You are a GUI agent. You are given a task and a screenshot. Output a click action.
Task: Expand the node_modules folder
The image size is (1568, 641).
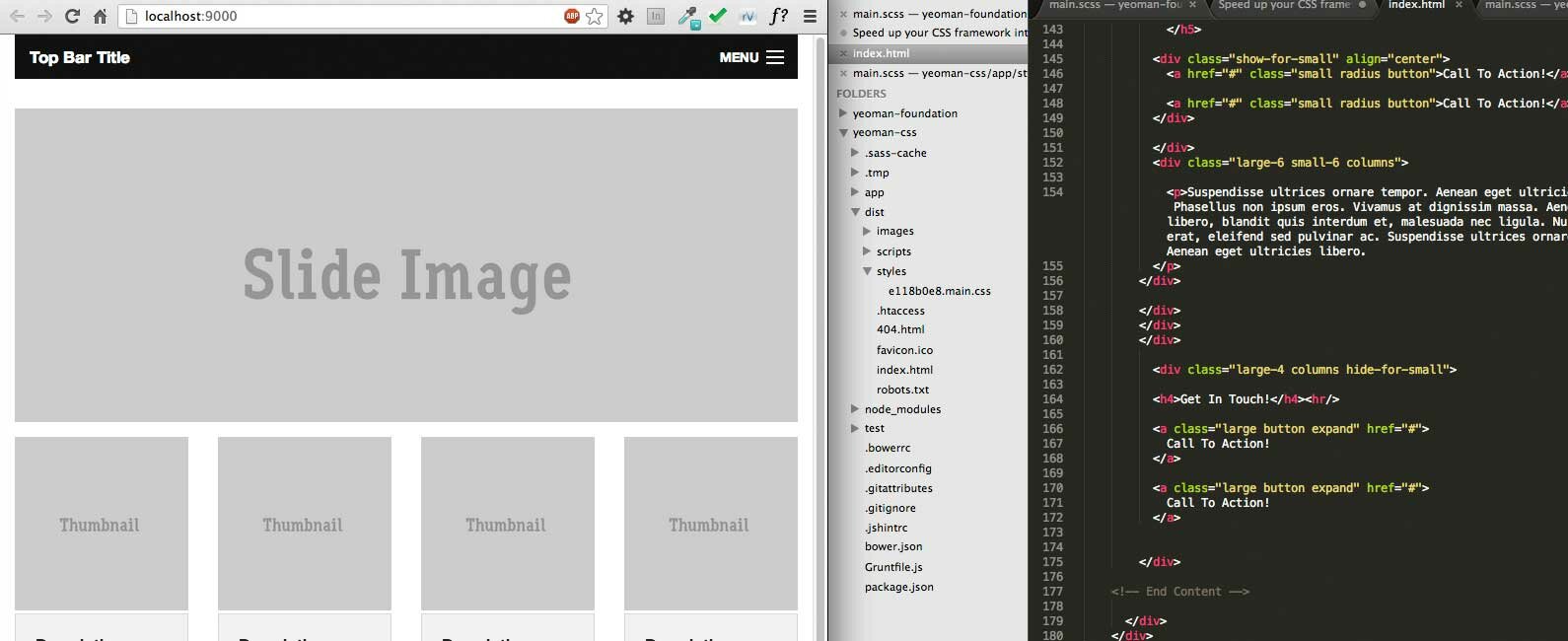coord(855,409)
